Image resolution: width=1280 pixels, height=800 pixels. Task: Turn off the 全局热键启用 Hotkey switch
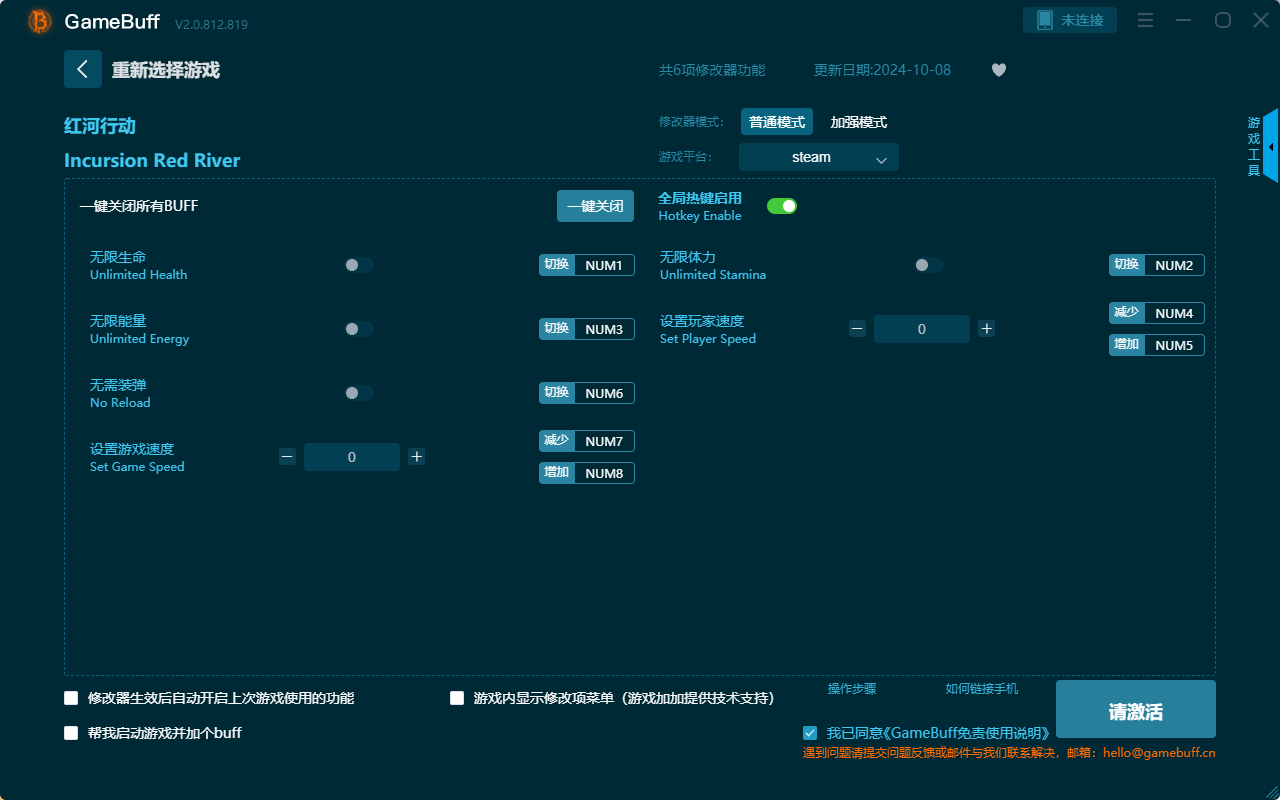[x=782, y=205]
